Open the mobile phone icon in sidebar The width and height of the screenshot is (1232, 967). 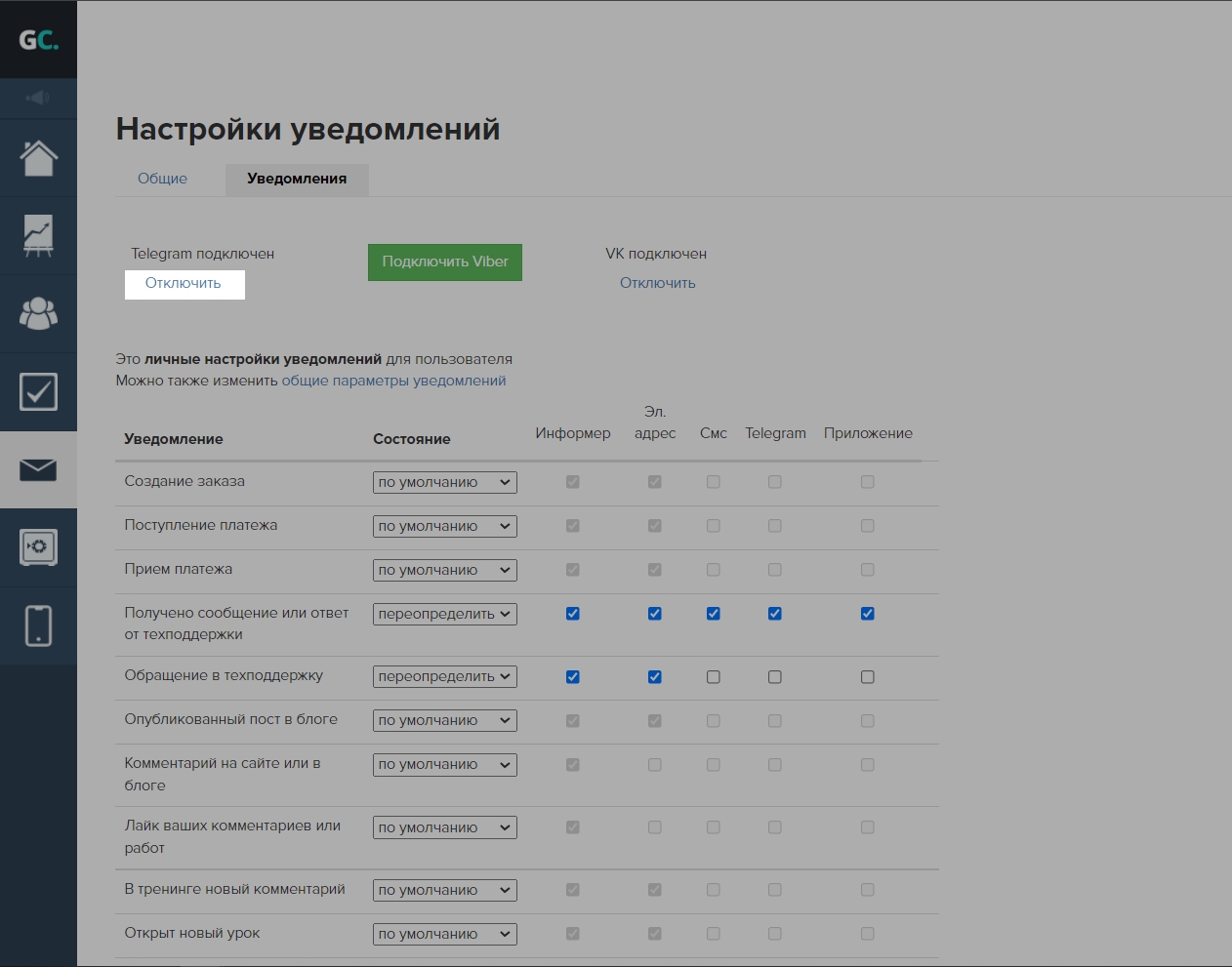pos(38,625)
